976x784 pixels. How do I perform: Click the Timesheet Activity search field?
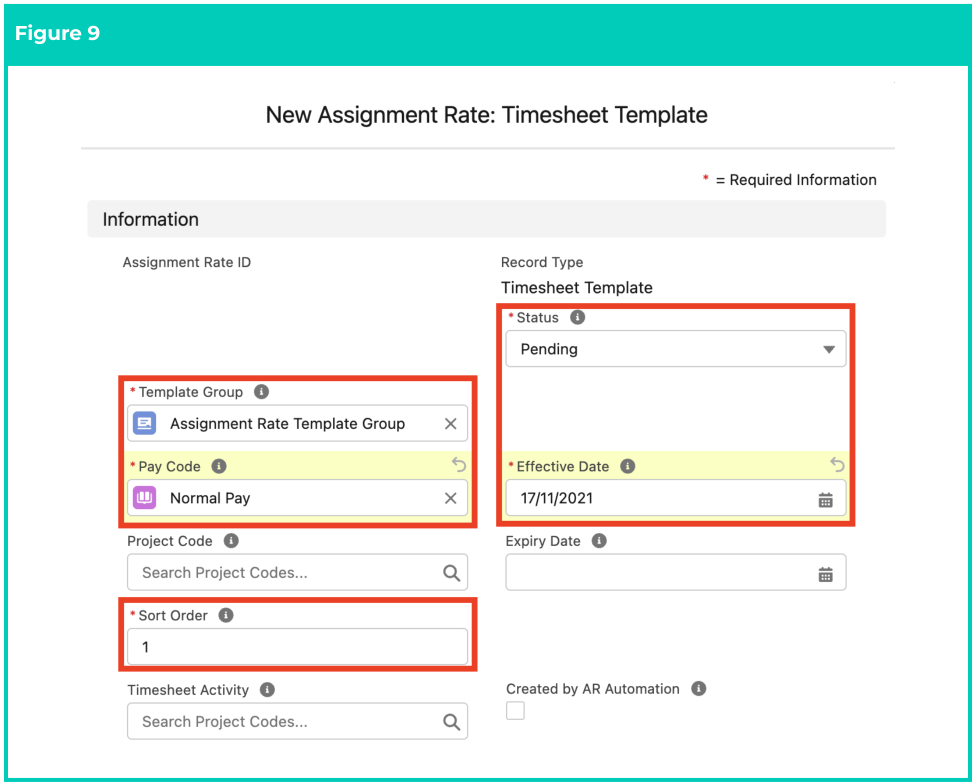coord(298,722)
